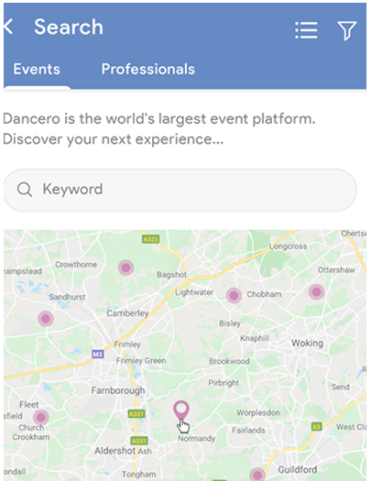Click the A322 road badge
Viewport: 371px width, 481px height.
(151, 239)
